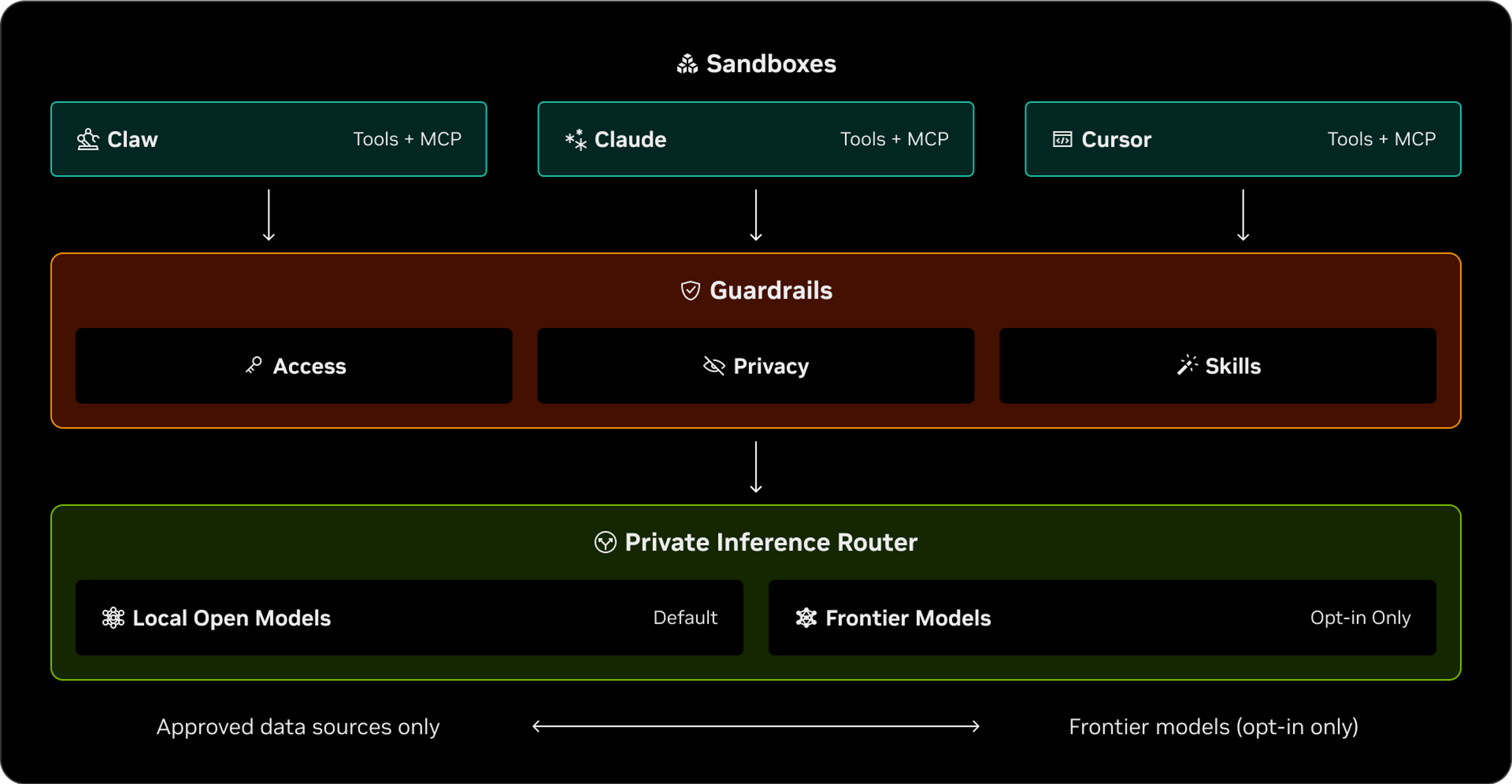This screenshot has height=784, width=1512.
Task: Click the Frontier Models star icon
Action: [x=806, y=618]
